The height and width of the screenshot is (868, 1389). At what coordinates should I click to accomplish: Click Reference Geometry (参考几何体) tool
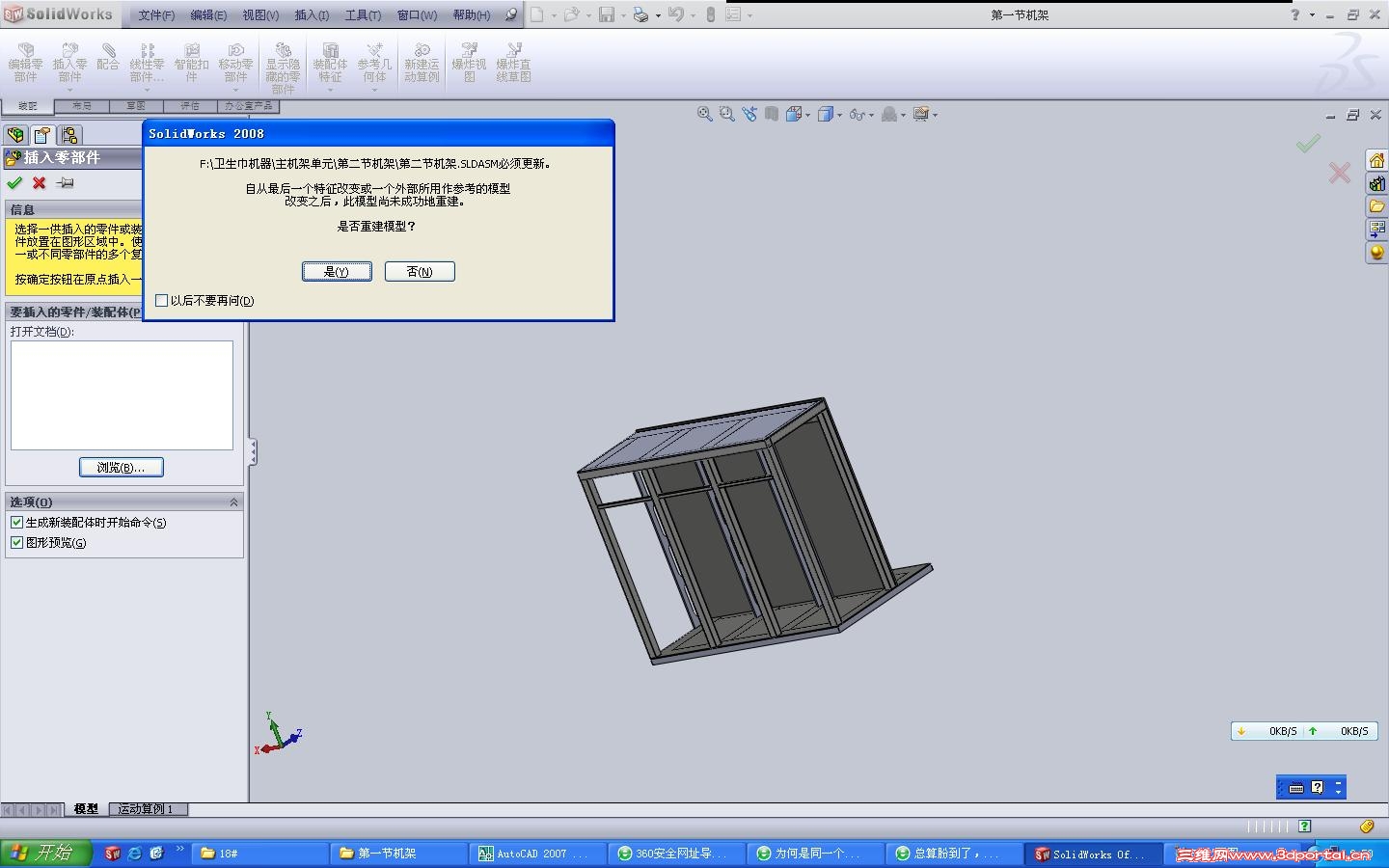coord(374,63)
